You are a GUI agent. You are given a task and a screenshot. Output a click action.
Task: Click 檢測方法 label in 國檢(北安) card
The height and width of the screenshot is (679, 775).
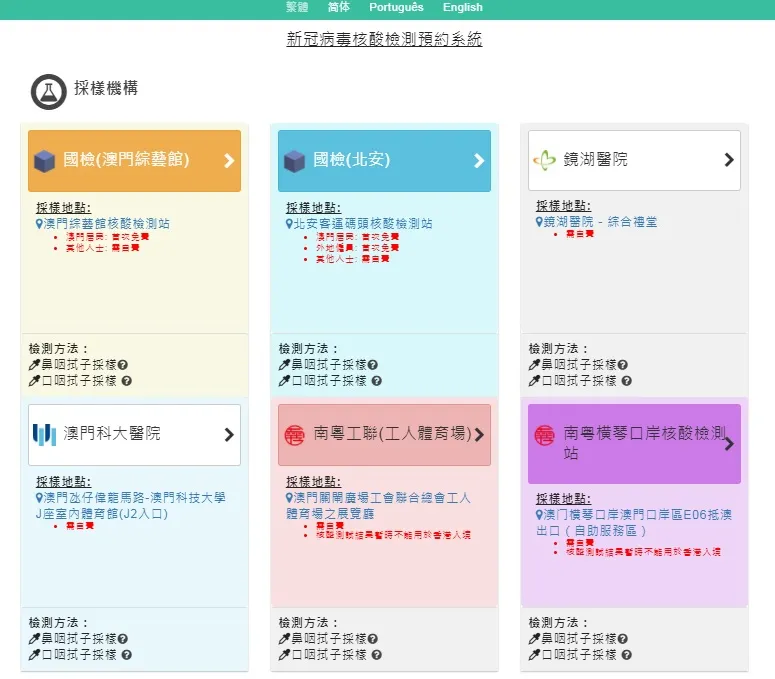[308, 348]
